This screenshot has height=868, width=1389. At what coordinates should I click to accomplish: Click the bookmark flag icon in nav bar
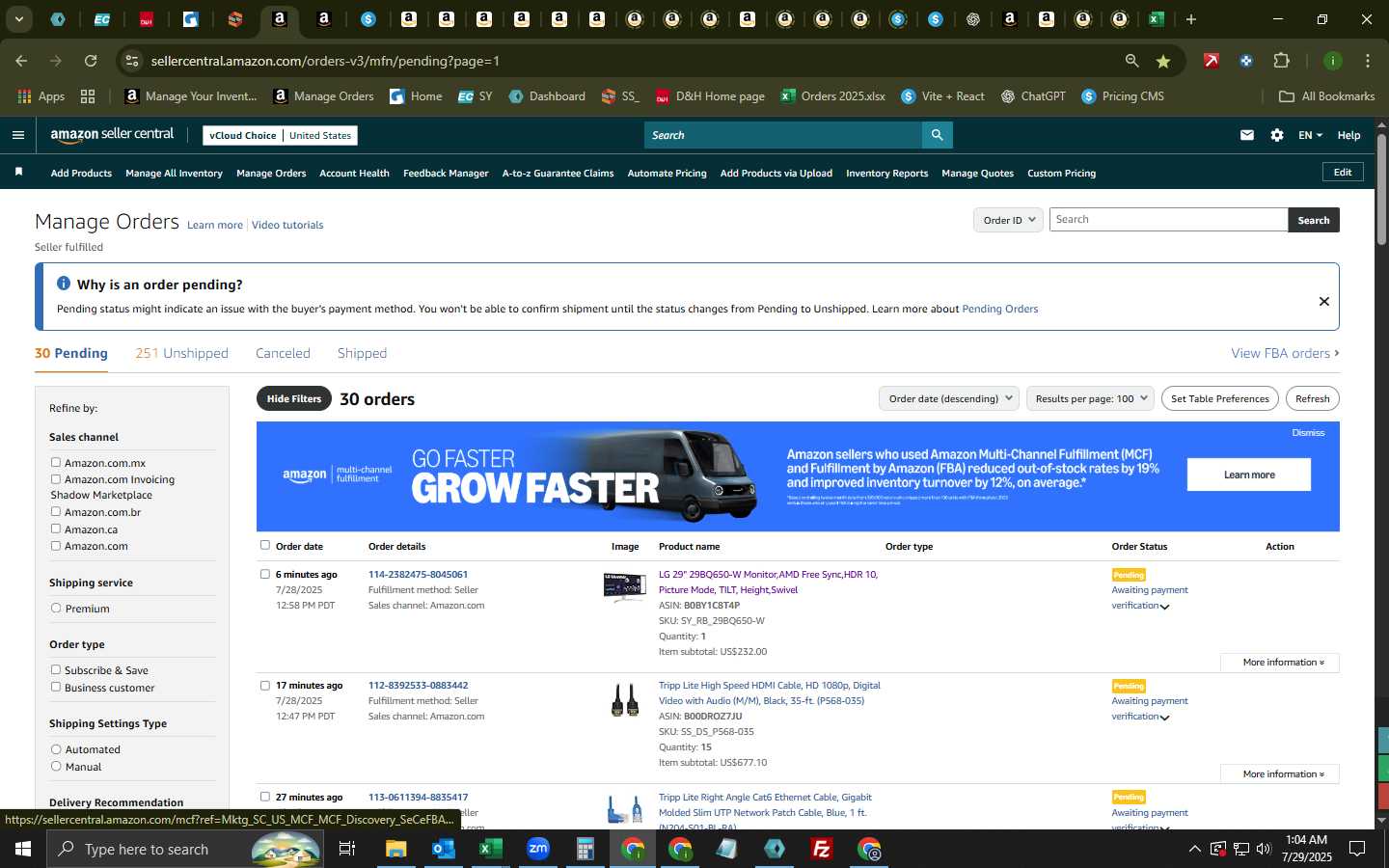[18, 173]
